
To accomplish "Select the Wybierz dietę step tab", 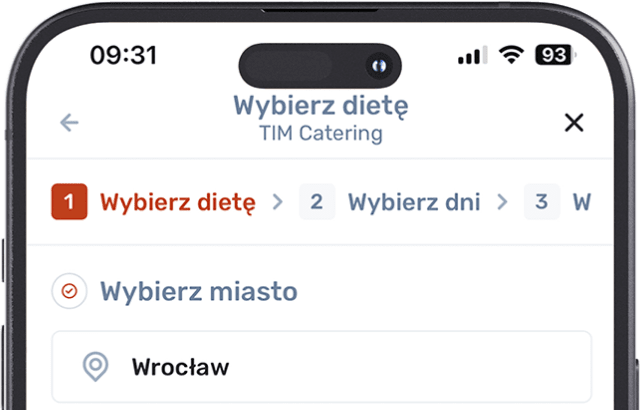I will 178,202.
